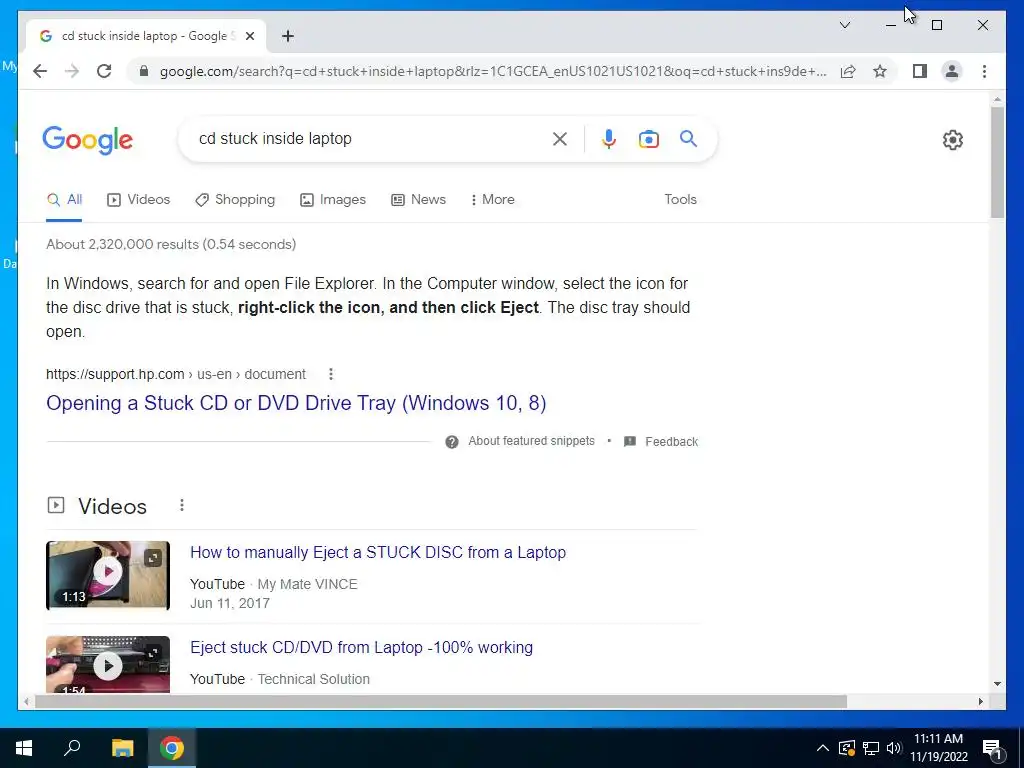
Task: Click 'About featured snippets'
Action: [532, 441]
